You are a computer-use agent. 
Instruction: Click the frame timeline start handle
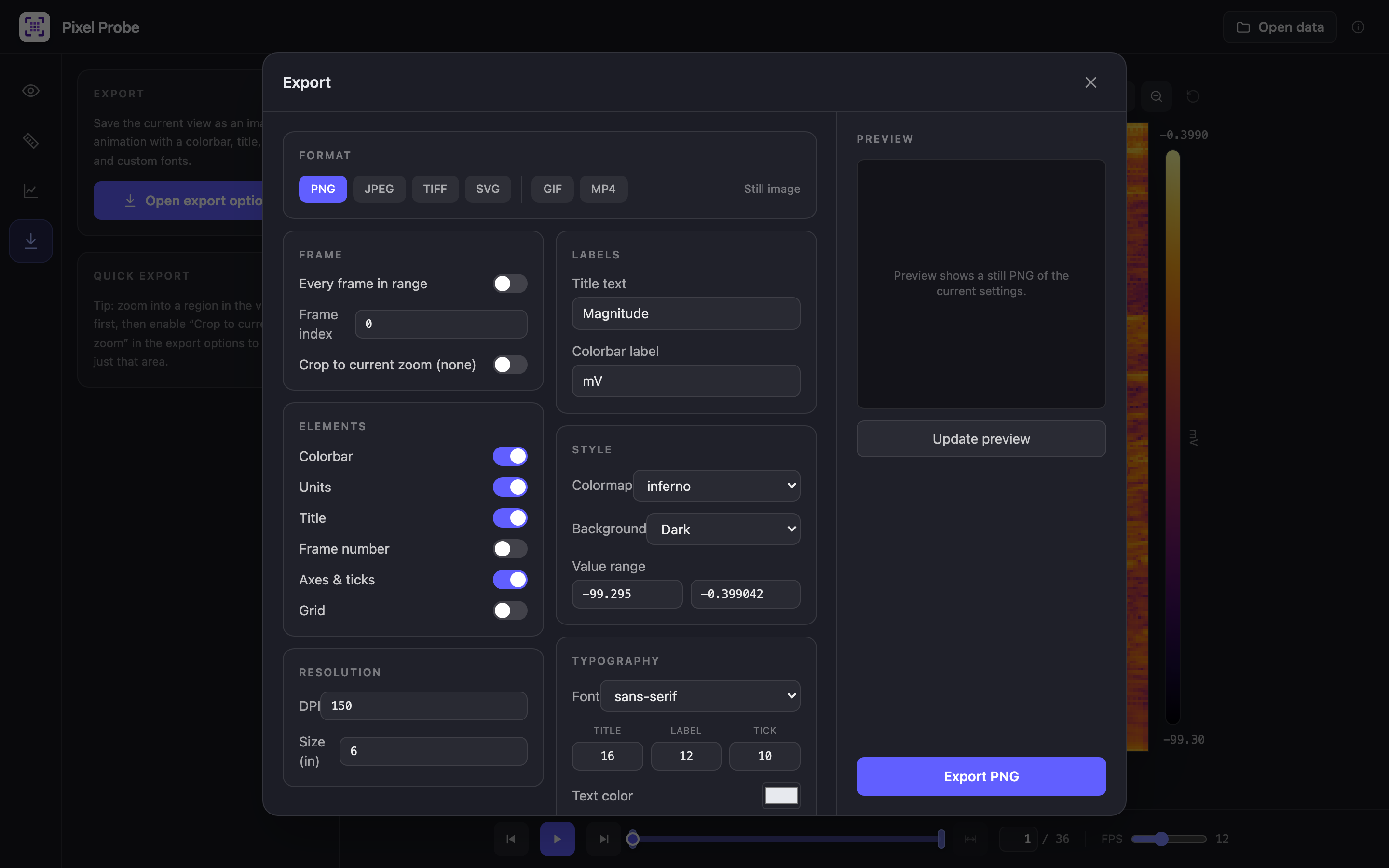[x=632, y=839]
